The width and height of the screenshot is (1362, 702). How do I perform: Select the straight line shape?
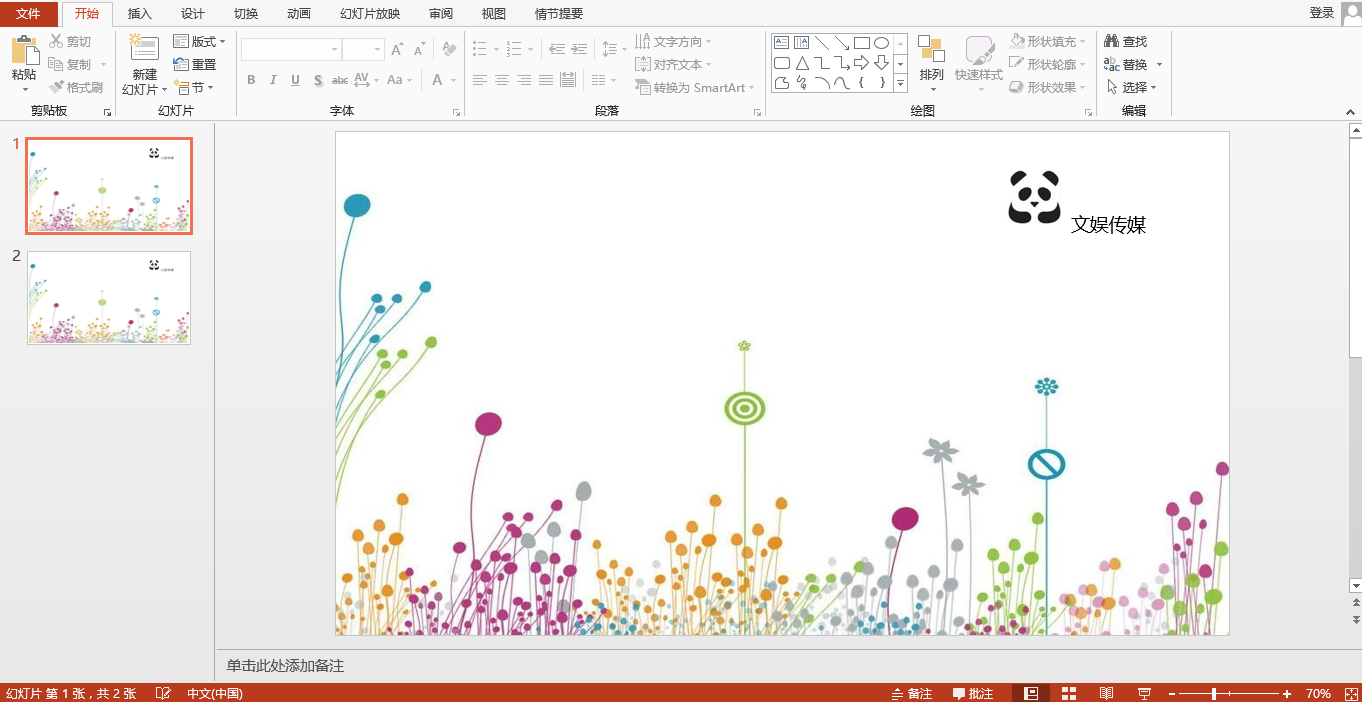pos(821,43)
